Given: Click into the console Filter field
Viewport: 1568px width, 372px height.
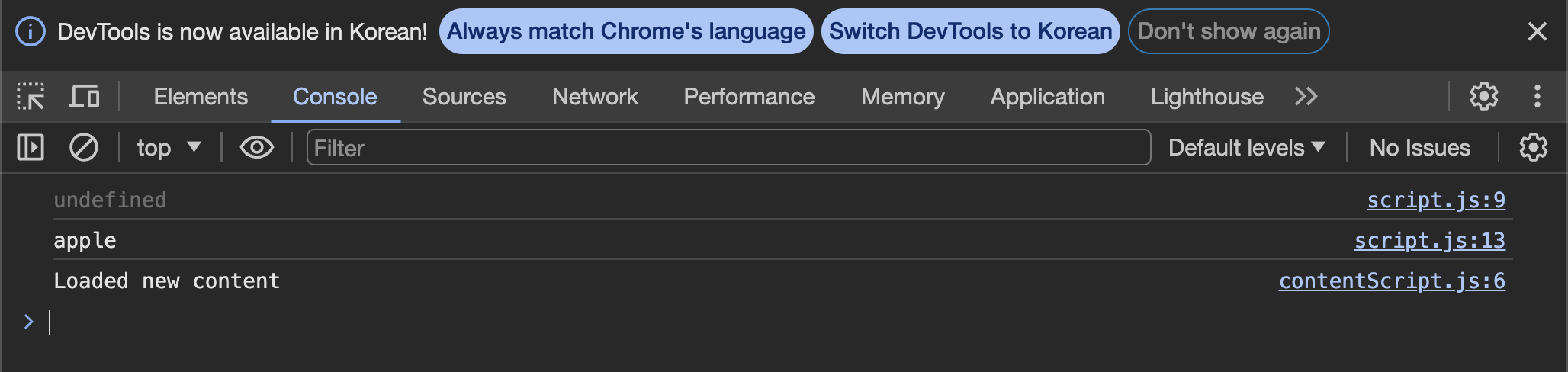Looking at the screenshot, I should pos(728,147).
